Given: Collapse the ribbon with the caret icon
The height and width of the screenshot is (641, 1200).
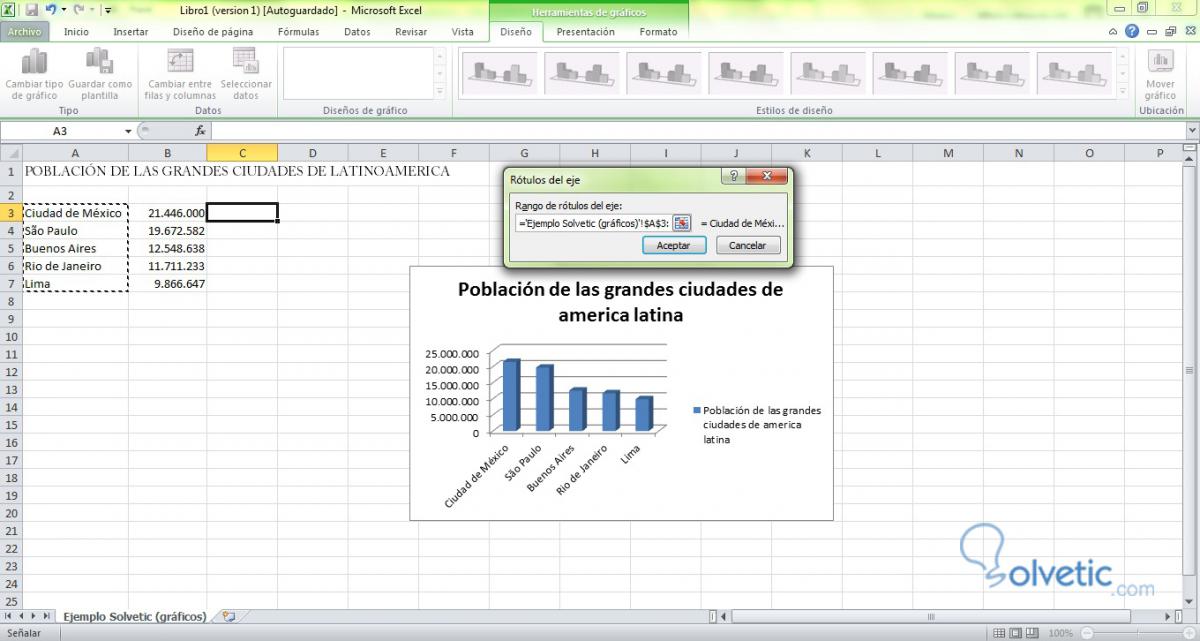Looking at the screenshot, I should [x=1114, y=32].
